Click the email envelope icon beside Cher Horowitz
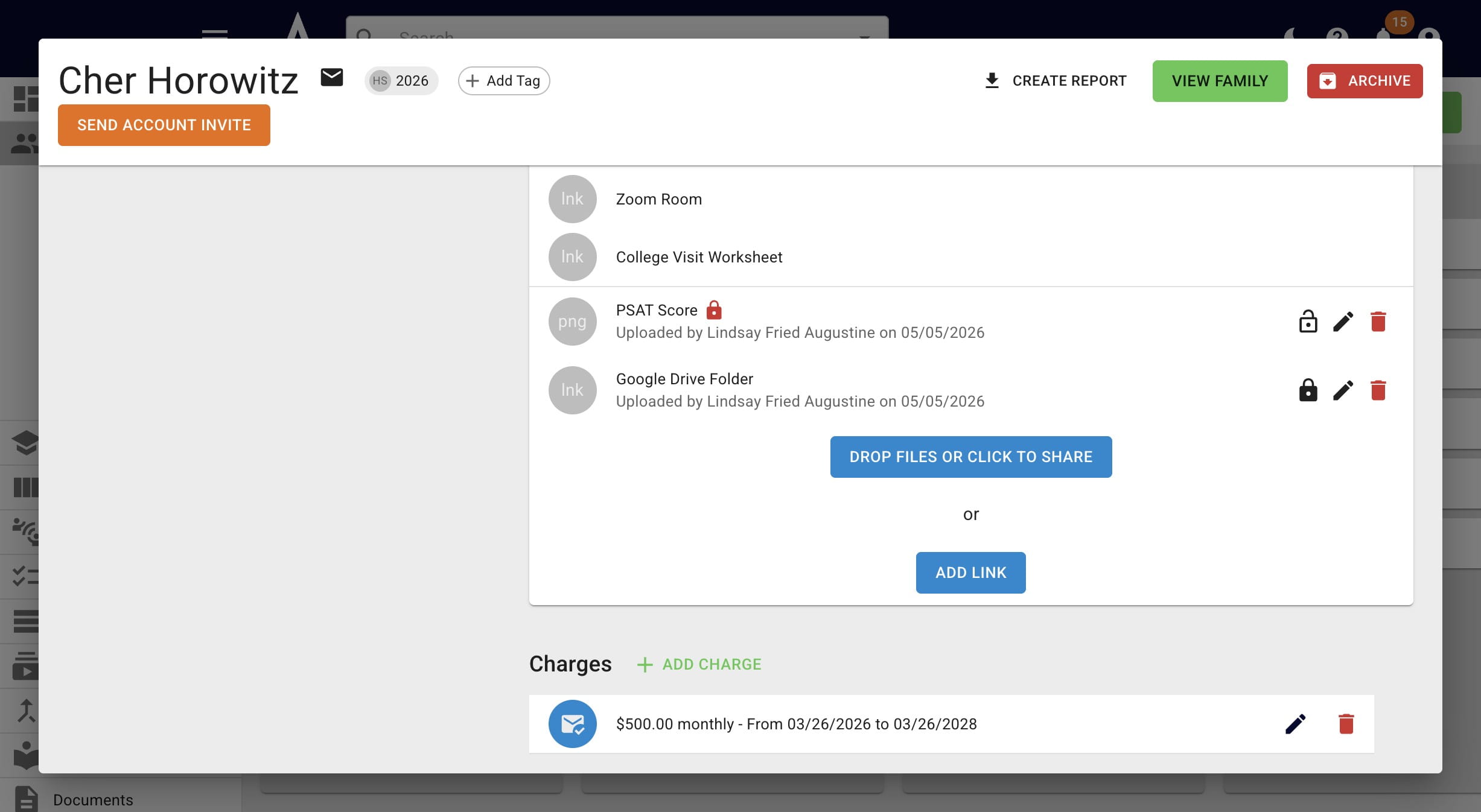Viewport: 1481px width, 812px height. point(331,78)
